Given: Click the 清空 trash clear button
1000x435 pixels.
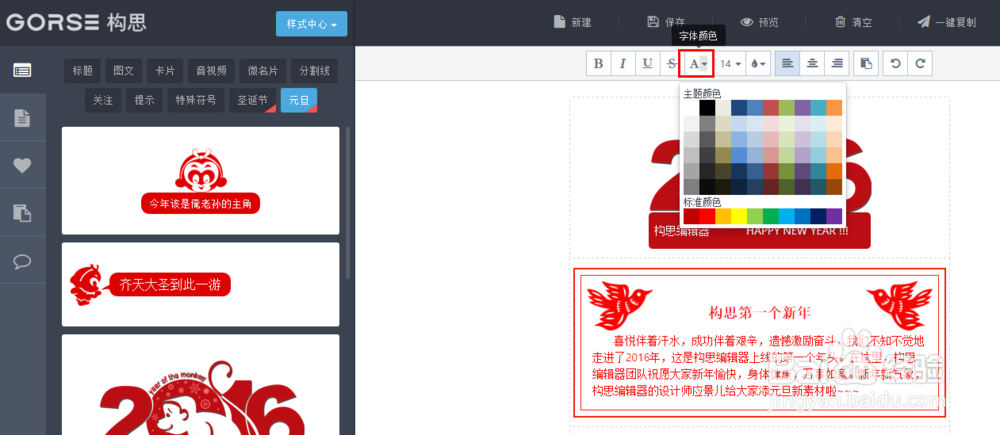Looking at the screenshot, I should (853, 22).
